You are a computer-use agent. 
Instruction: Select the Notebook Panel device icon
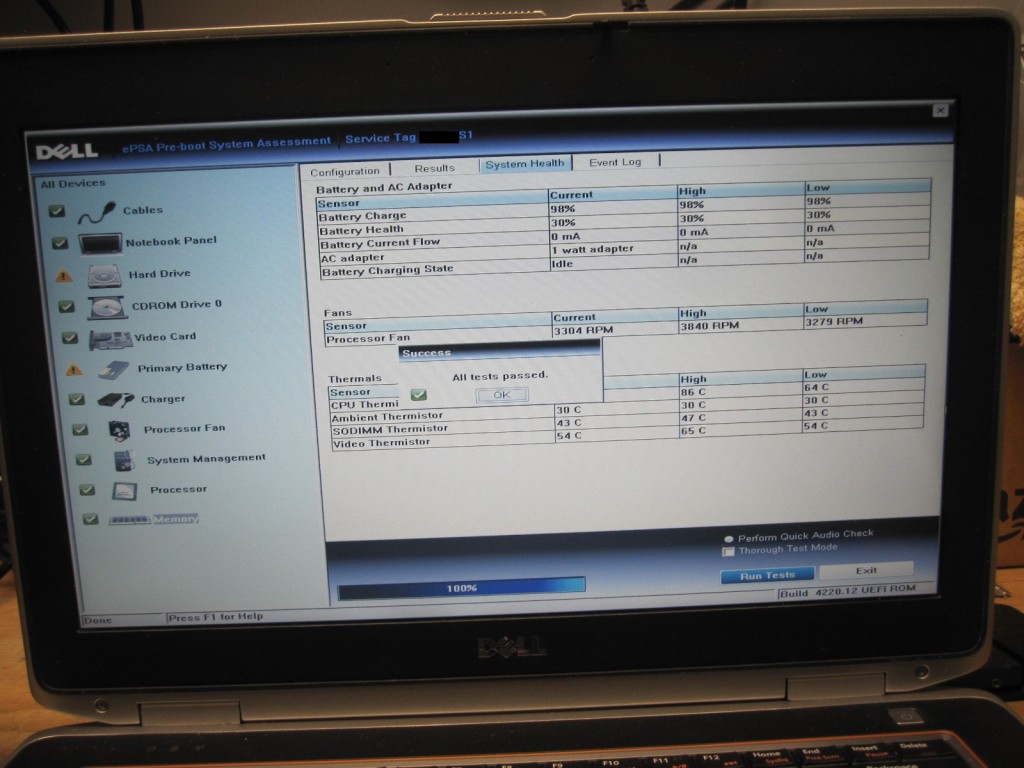point(100,244)
